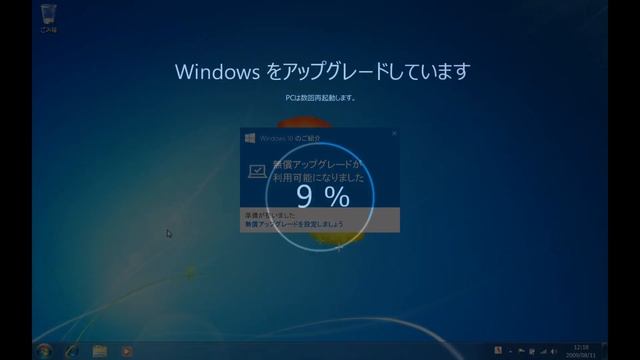Show hidden tray icons arrow

point(510,351)
